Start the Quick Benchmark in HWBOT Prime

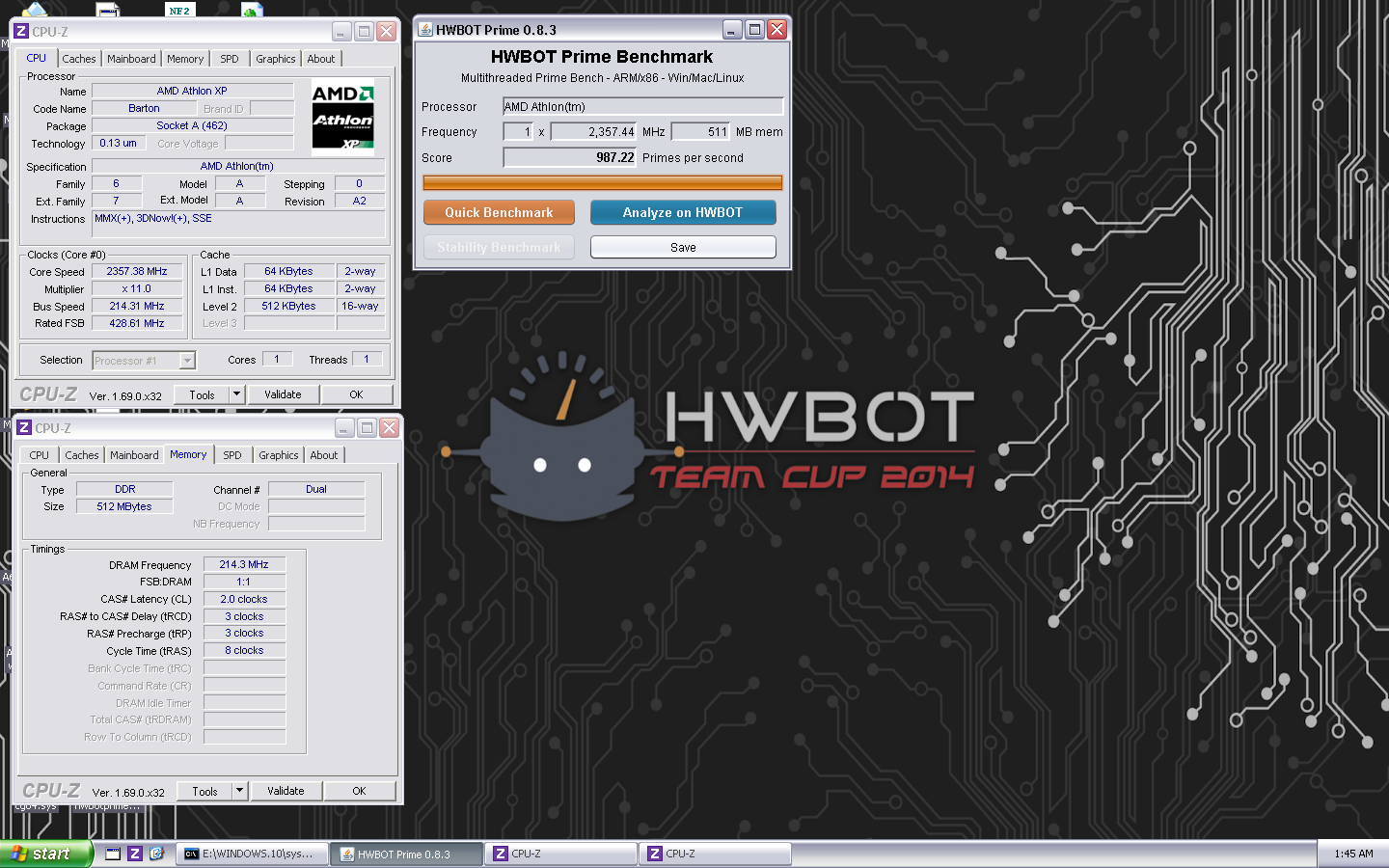pyautogui.click(x=499, y=212)
